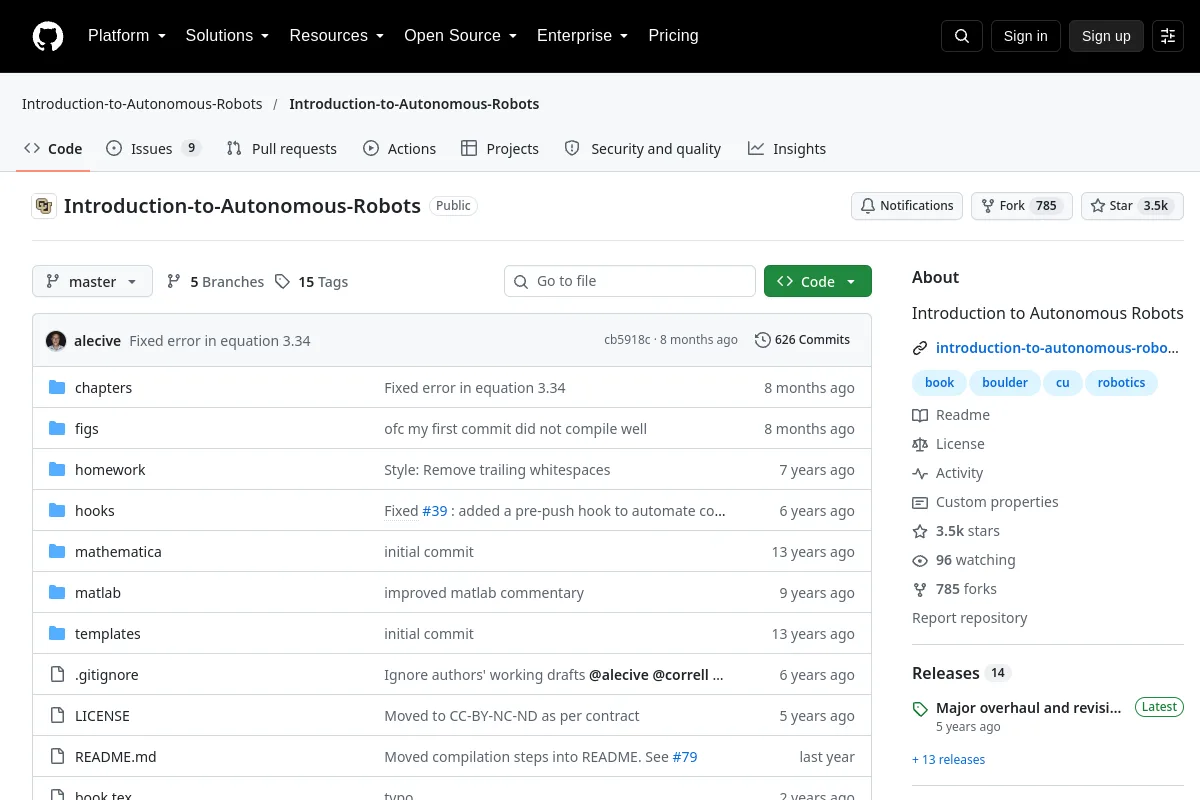Click the LICENSE file icon
This screenshot has height=800, width=1200.
pos(57,716)
